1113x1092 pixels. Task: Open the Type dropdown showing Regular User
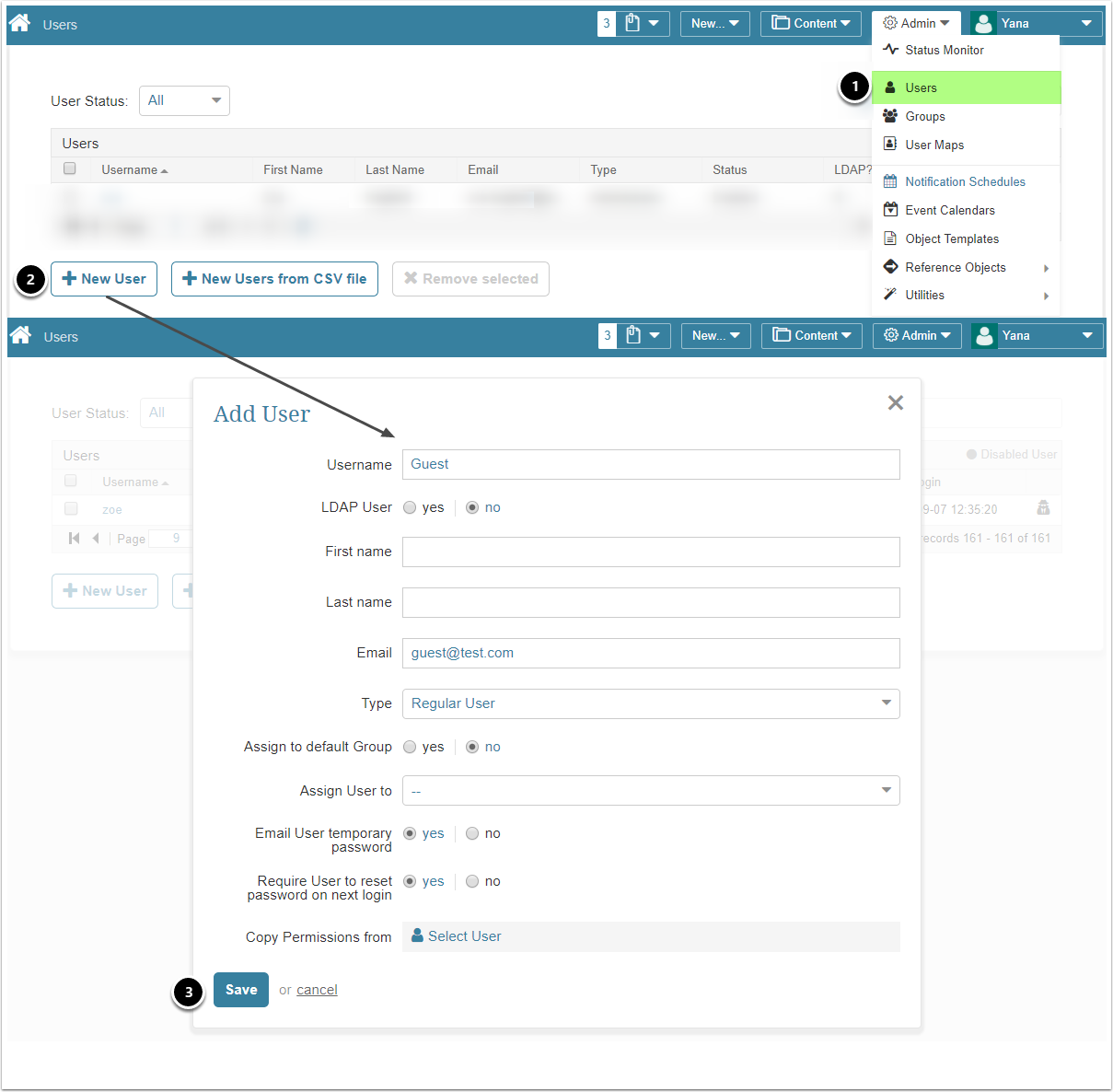651,703
